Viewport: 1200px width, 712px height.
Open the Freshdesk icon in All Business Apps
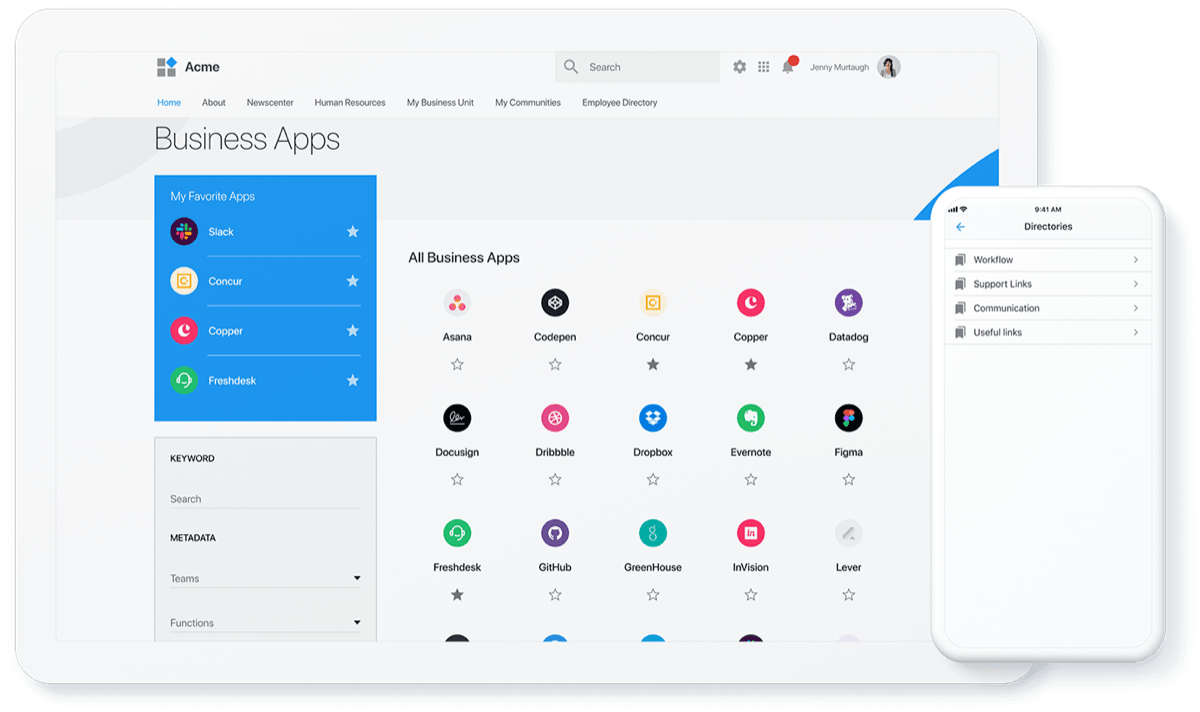pos(457,533)
